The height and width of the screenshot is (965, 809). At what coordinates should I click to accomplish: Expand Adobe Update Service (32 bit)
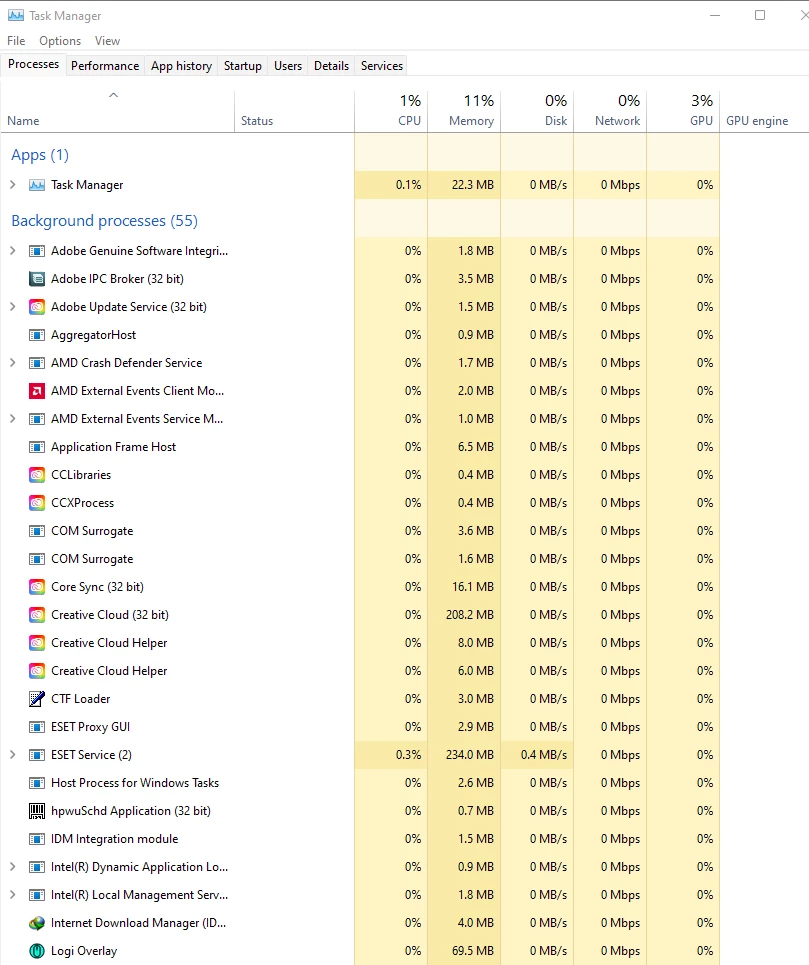click(x=12, y=307)
